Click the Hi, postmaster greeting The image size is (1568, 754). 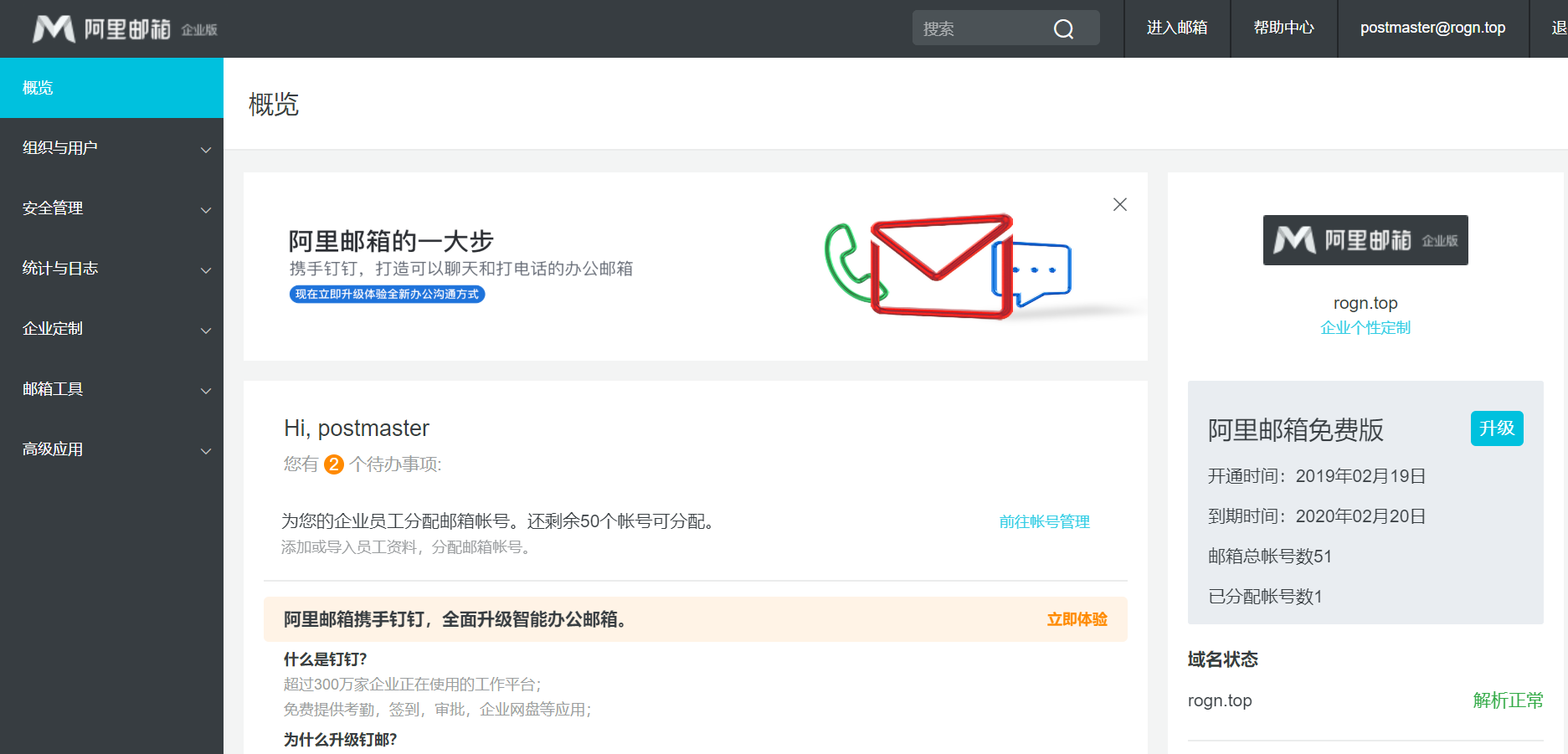point(357,428)
